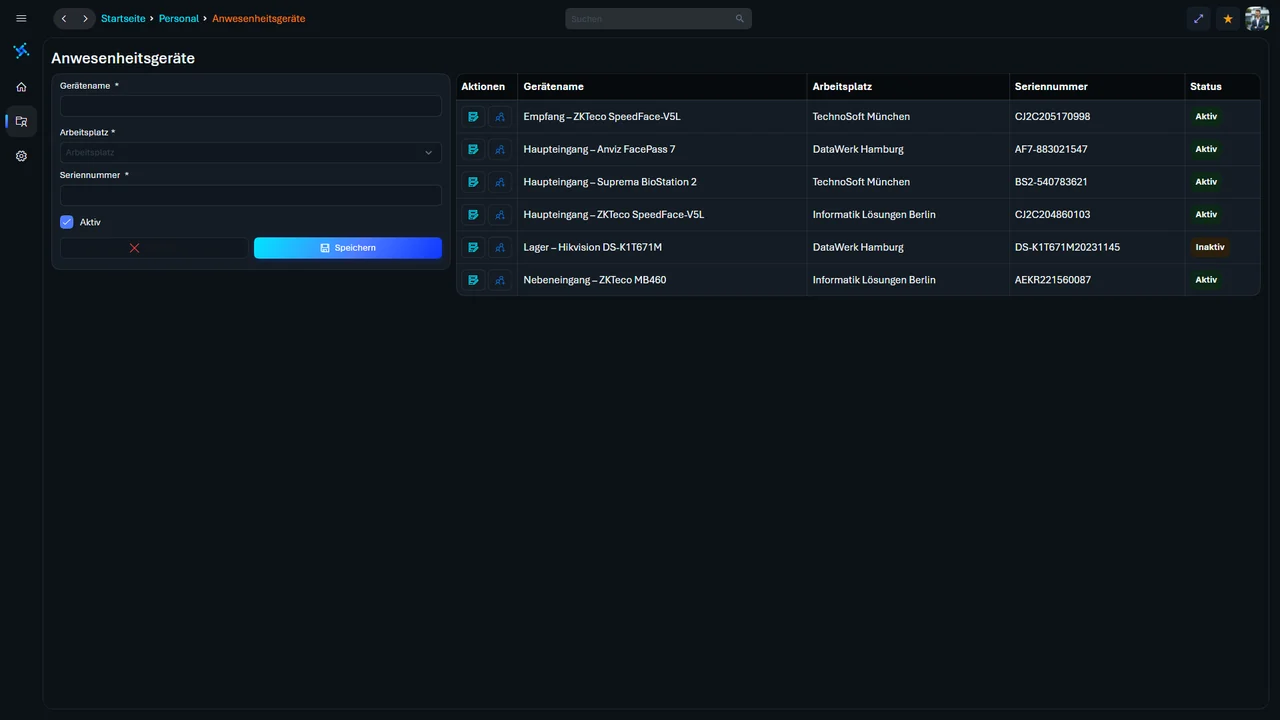Open users icon for Lager – Hikvision DS-K1T671M

click(x=500, y=247)
